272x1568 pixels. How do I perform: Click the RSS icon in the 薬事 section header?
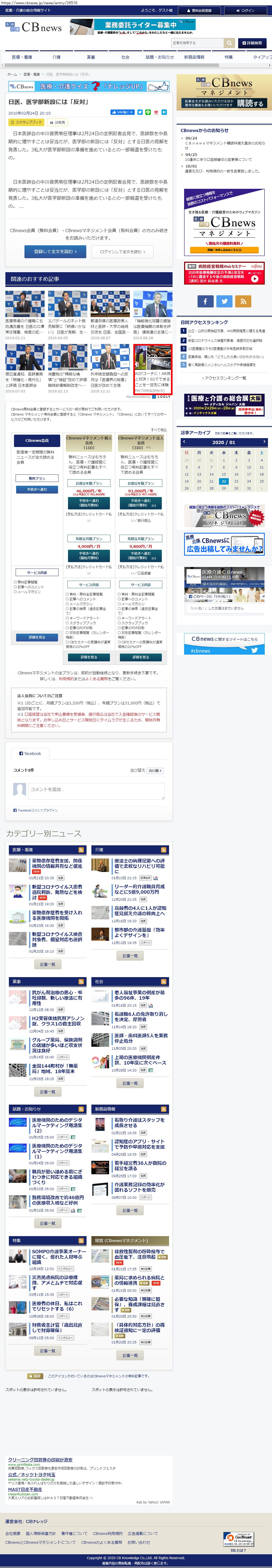point(81,982)
